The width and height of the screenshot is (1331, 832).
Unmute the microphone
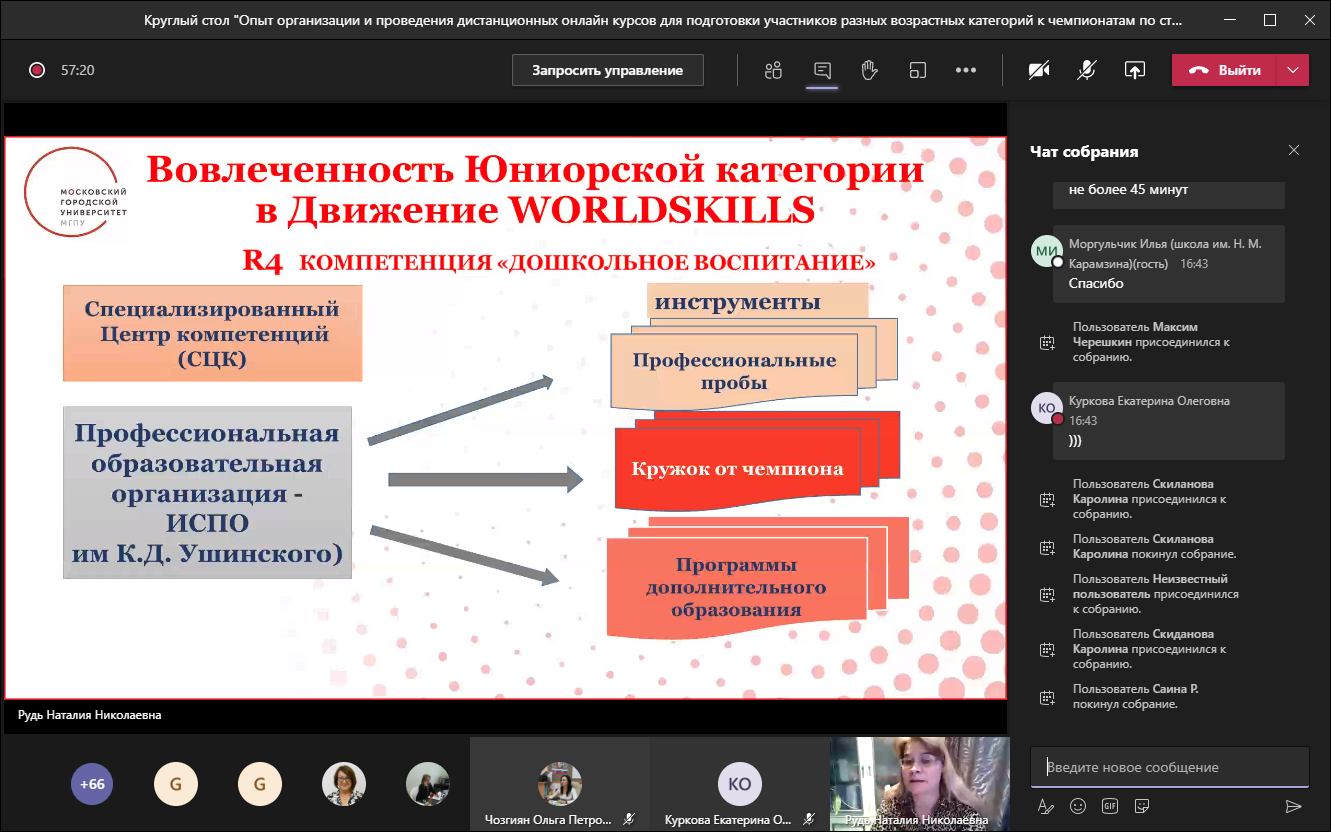coord(1087,70)
